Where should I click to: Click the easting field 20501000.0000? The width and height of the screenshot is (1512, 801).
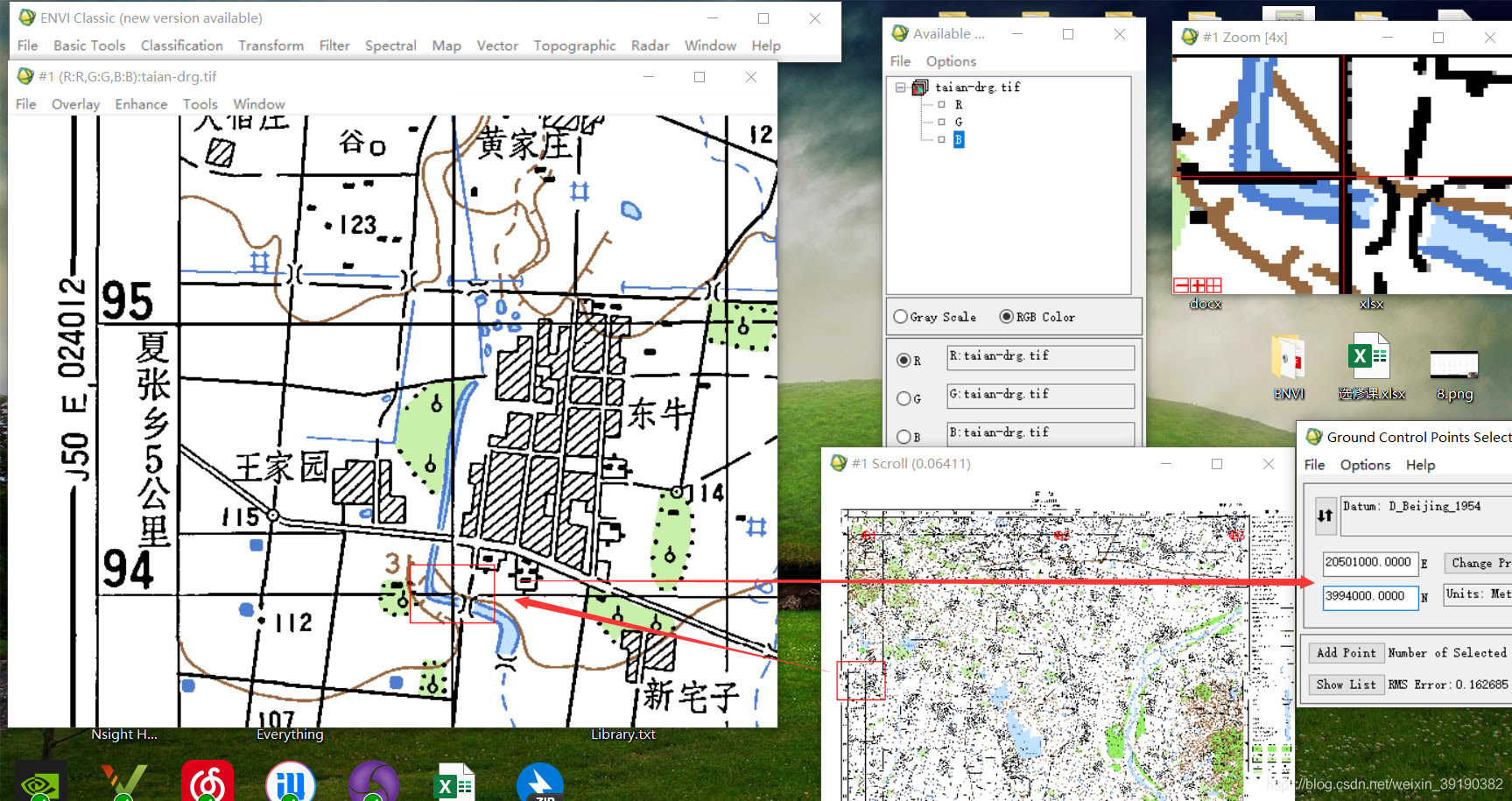click(1370, 563)
